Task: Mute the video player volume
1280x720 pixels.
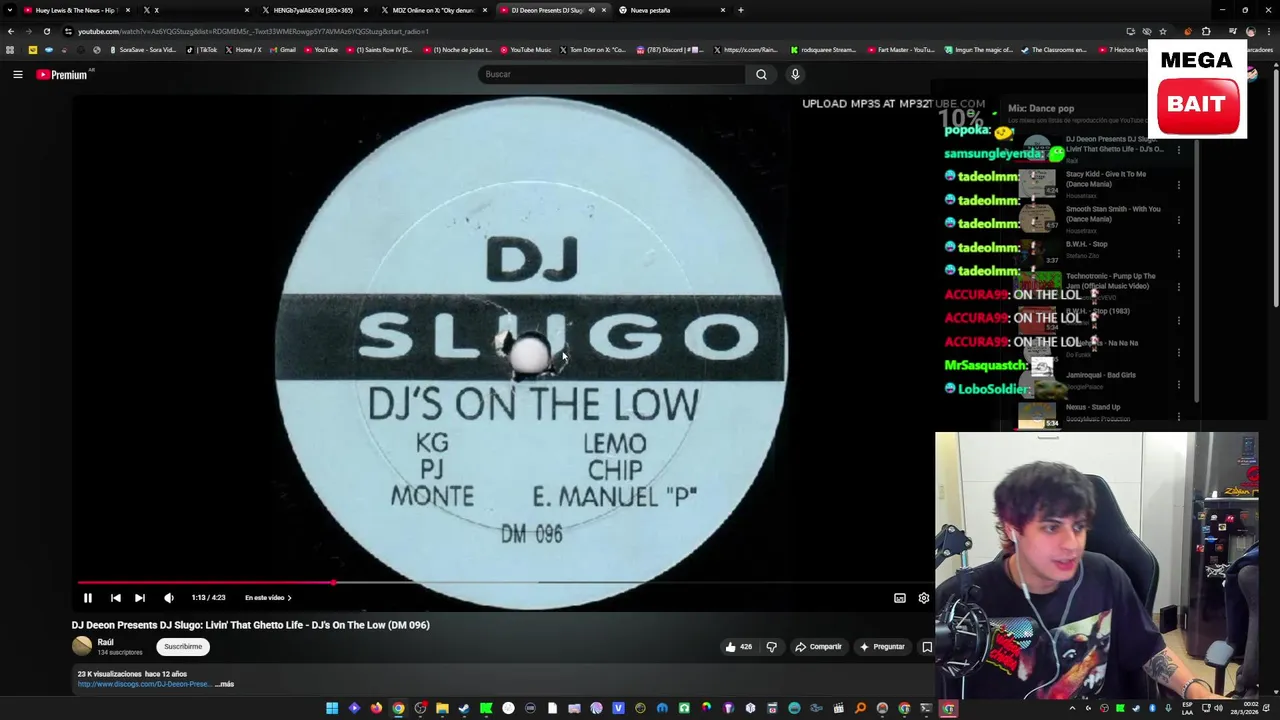Action: pos(169,598)
